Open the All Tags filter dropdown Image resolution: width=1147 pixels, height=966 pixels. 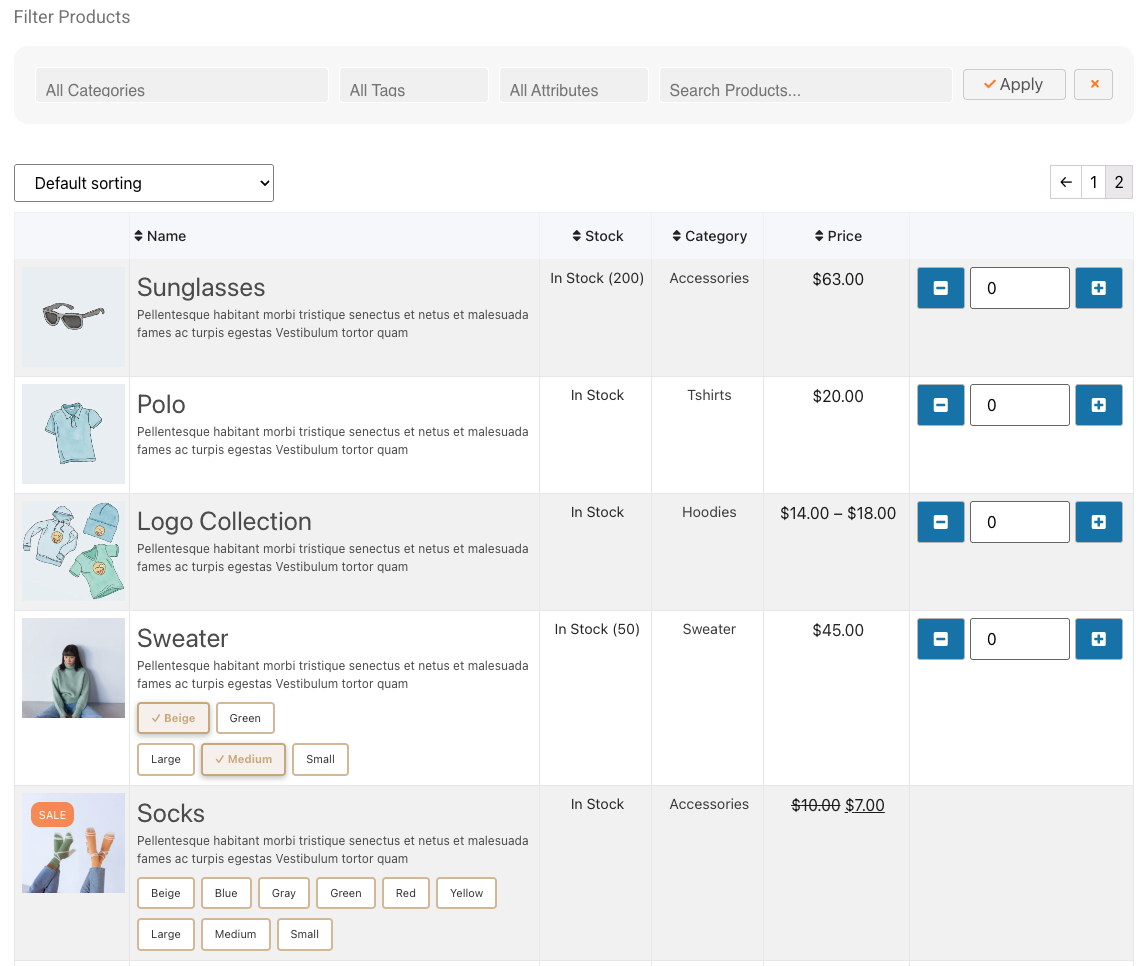pyautogui.click(x=413, y=87)
